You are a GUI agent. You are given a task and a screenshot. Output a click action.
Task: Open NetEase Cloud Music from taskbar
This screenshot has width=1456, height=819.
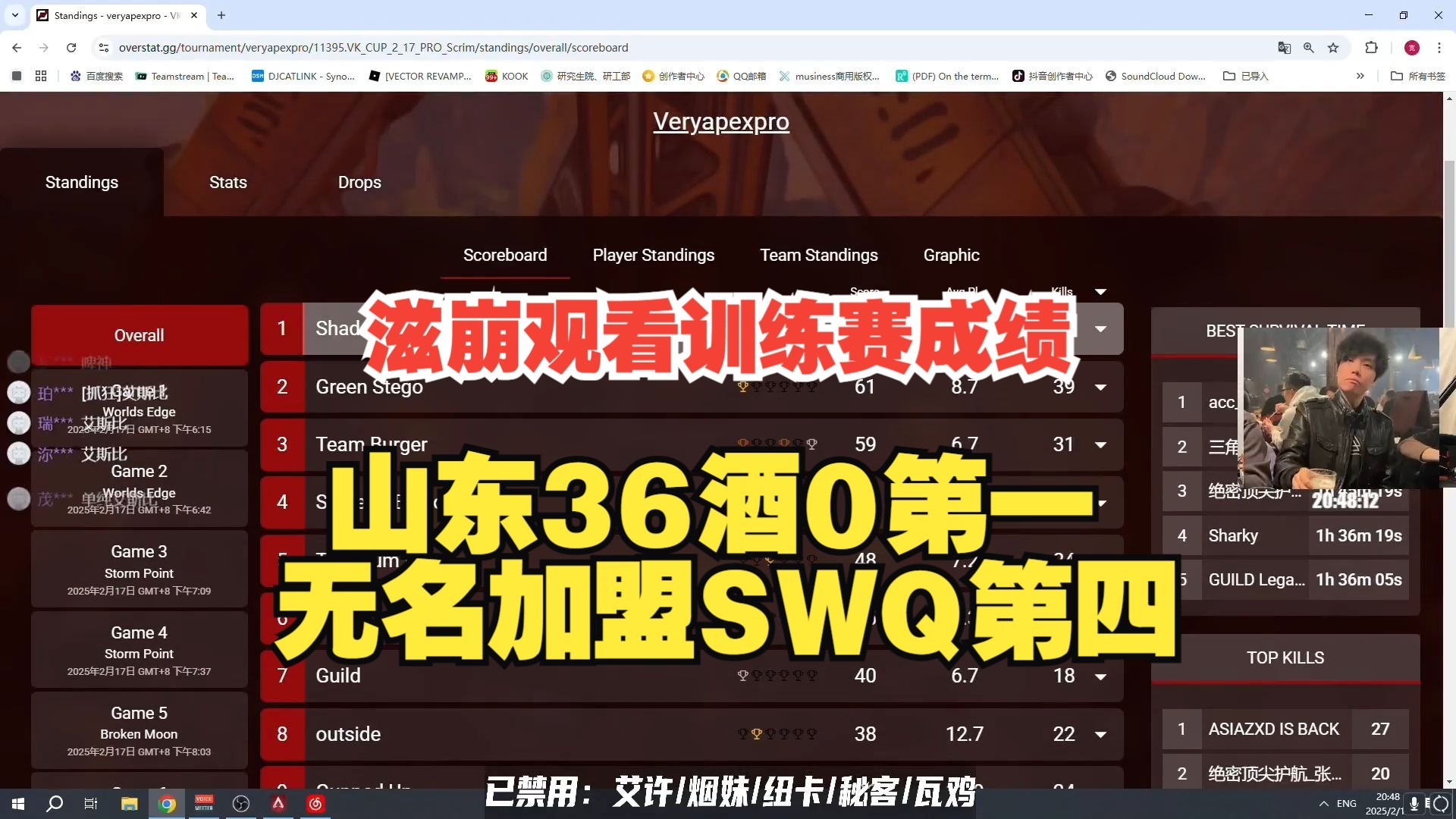pyautogui.click(x=315, y=804)
